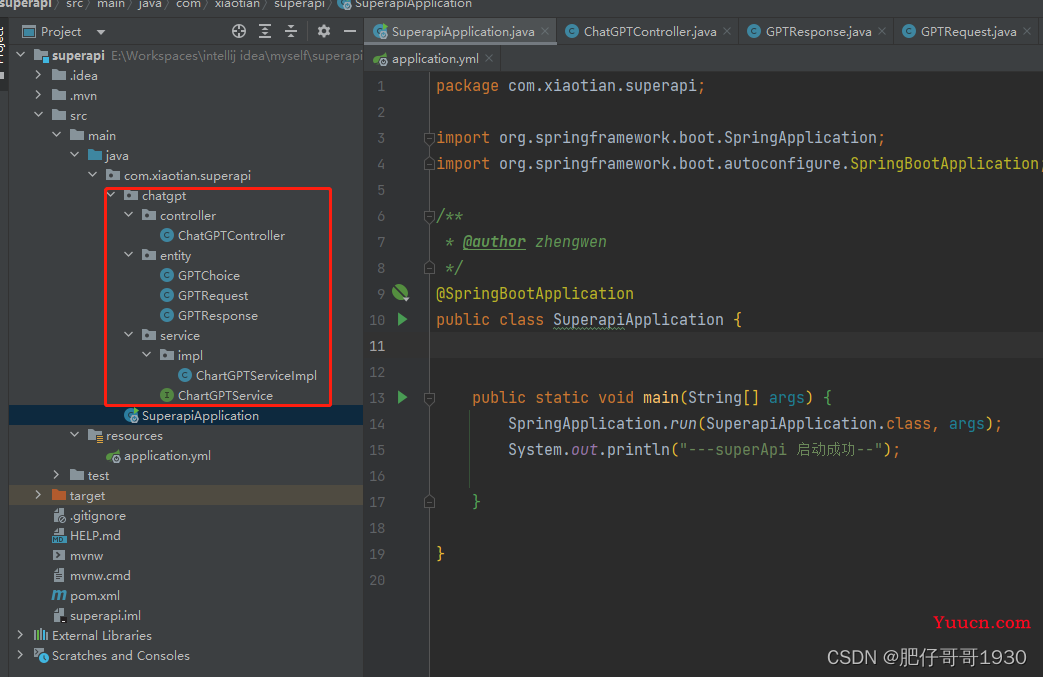Viewport: 1043px width, 677px height.
Task: Click the @SpringBootApplication annotation on line 9
Action: [535, 293]
